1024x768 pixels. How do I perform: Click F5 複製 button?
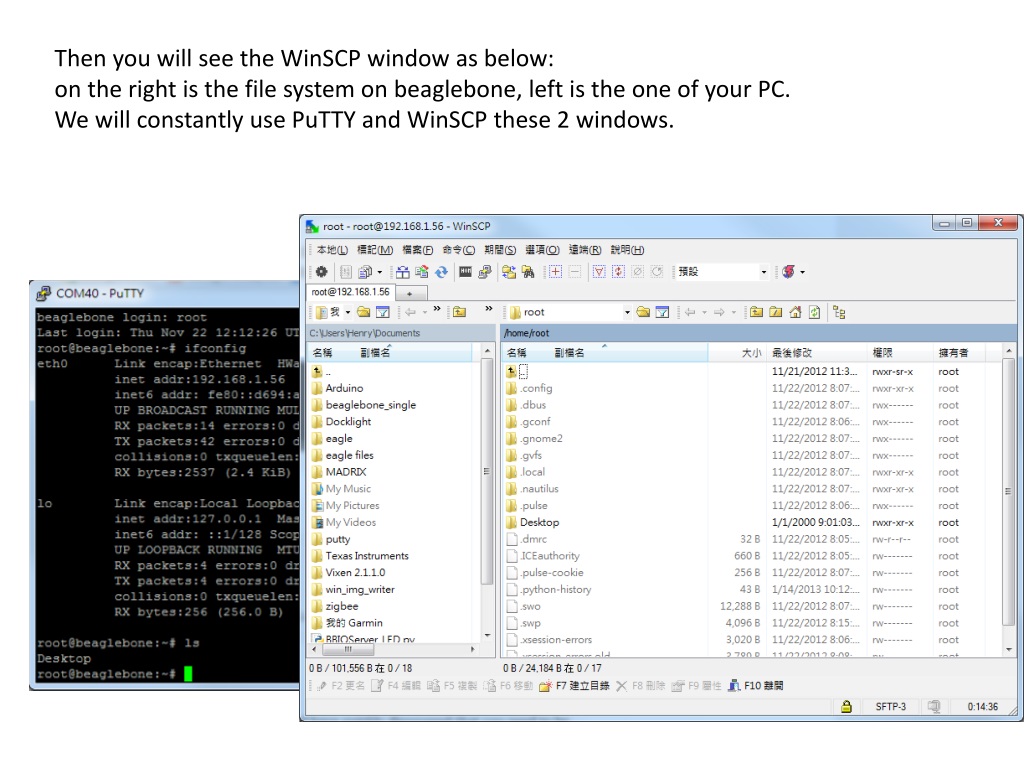453,686
